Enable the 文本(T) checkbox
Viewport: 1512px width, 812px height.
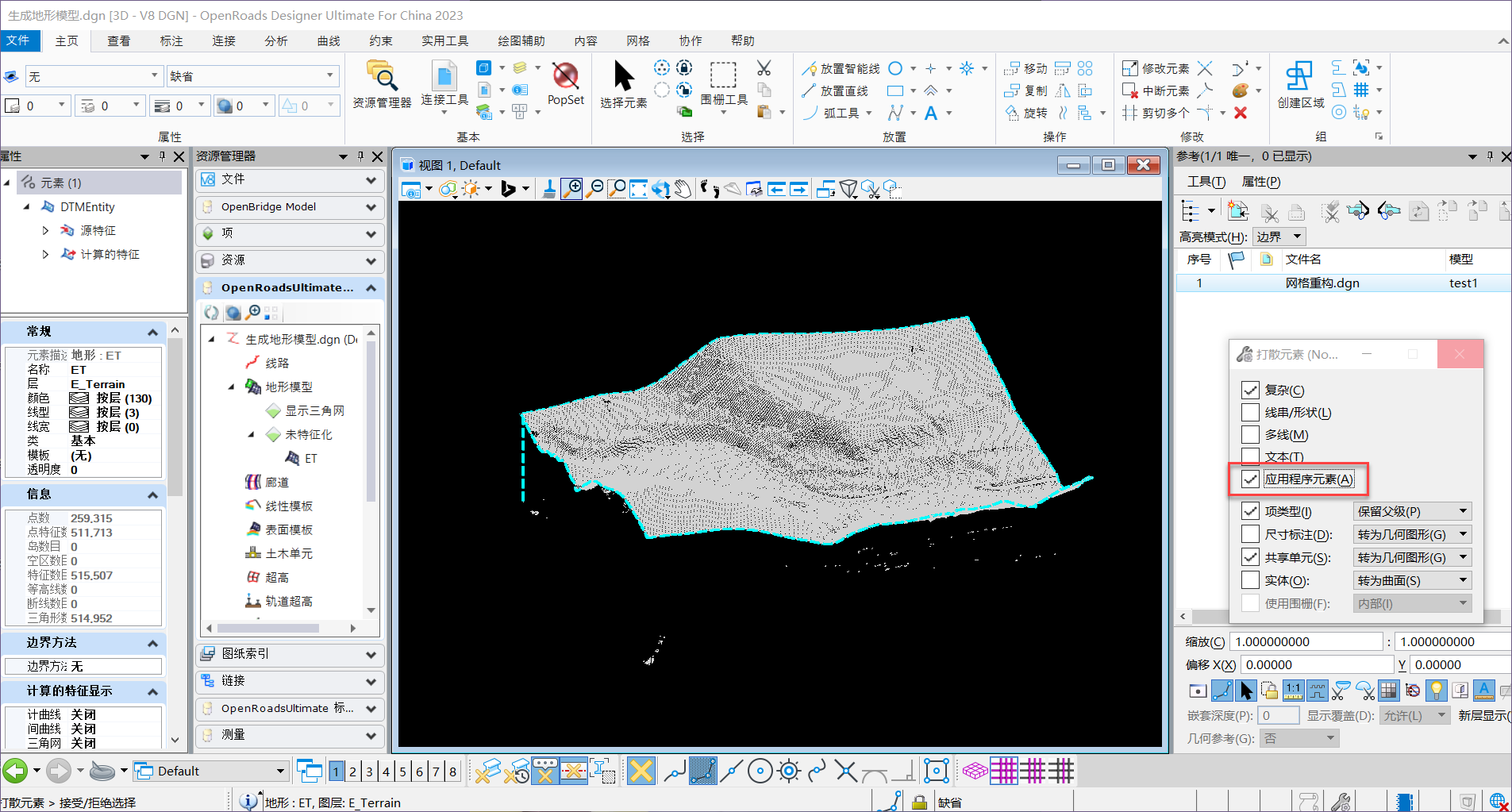pos(1251,456)
